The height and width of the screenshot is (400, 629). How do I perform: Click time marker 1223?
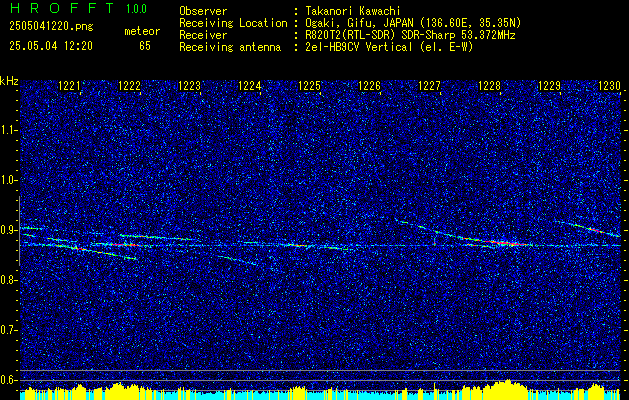coord(189,86)
